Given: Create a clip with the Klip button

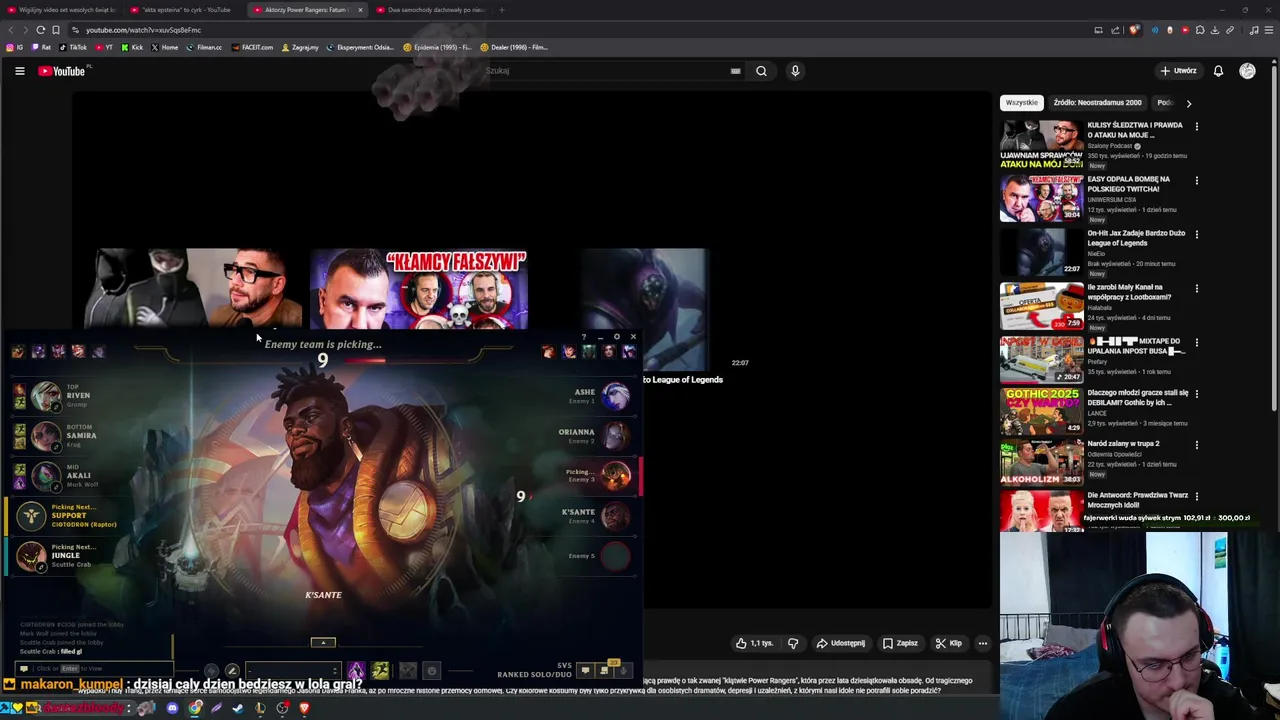Looking at the screenshot, I should coord(948,643).
